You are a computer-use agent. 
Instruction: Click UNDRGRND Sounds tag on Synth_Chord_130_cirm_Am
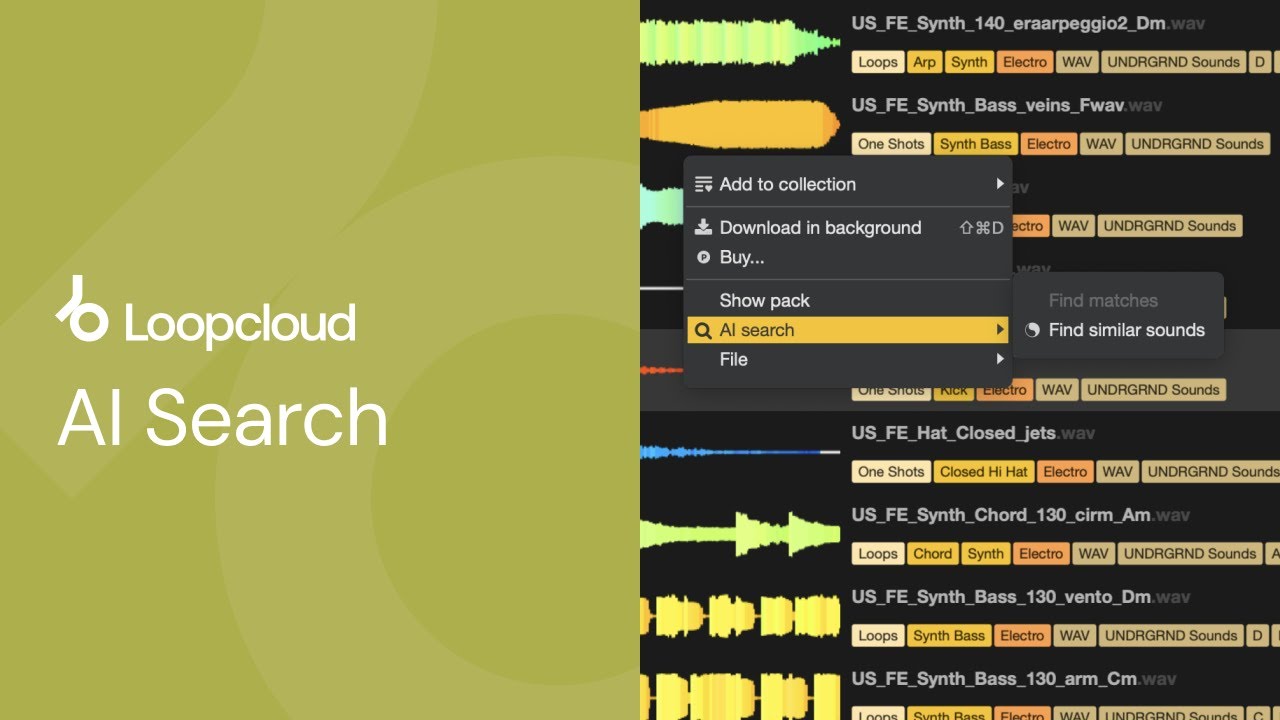[1190, 554]
